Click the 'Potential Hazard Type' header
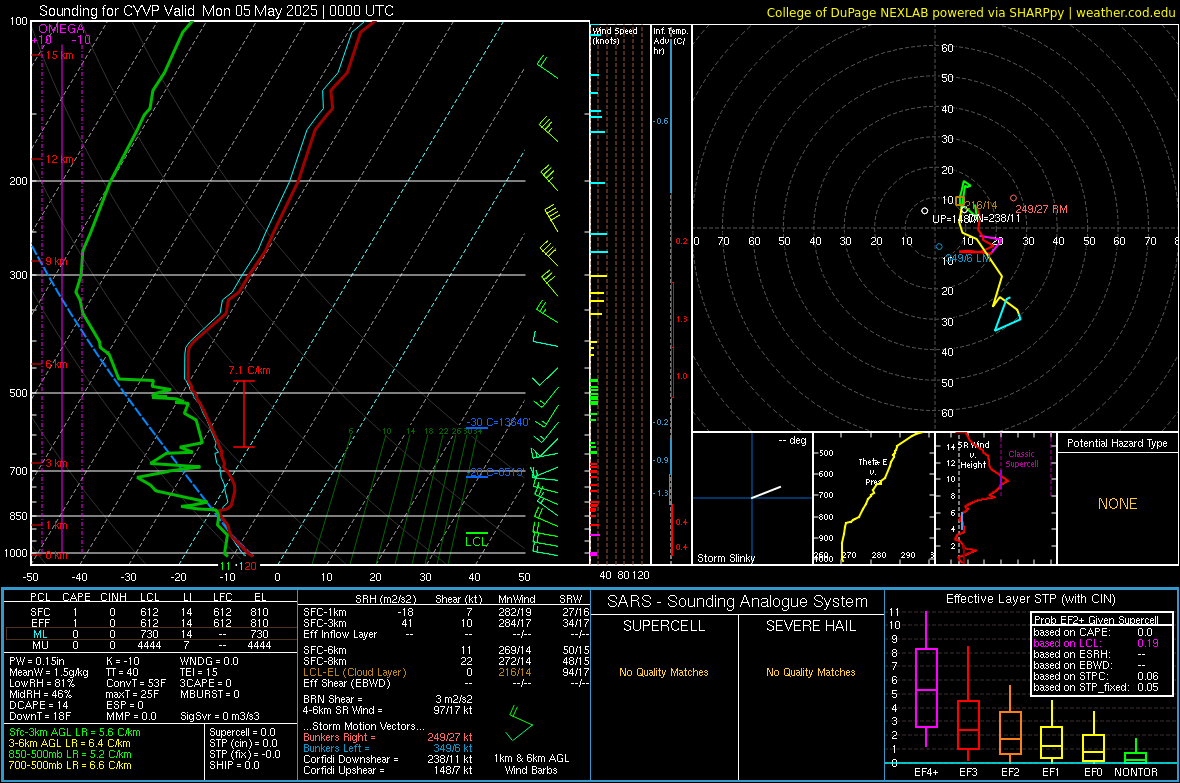 [x=1117, y=443]
